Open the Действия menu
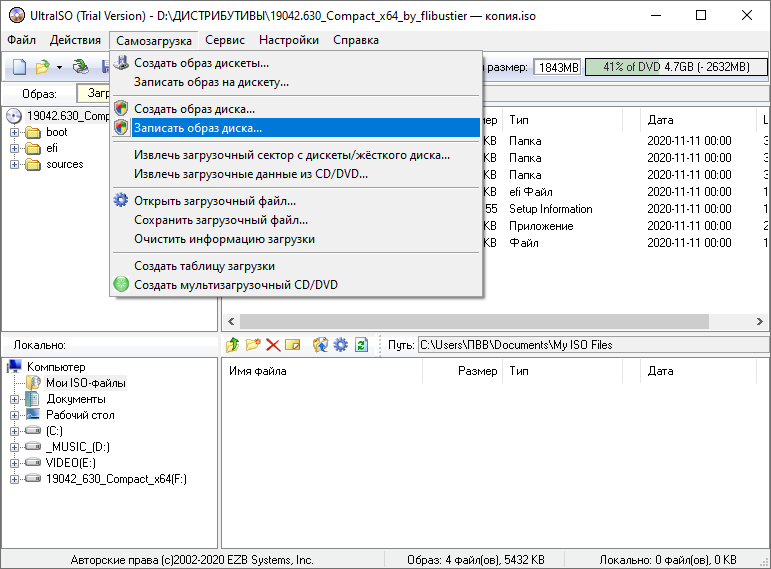 75,40
